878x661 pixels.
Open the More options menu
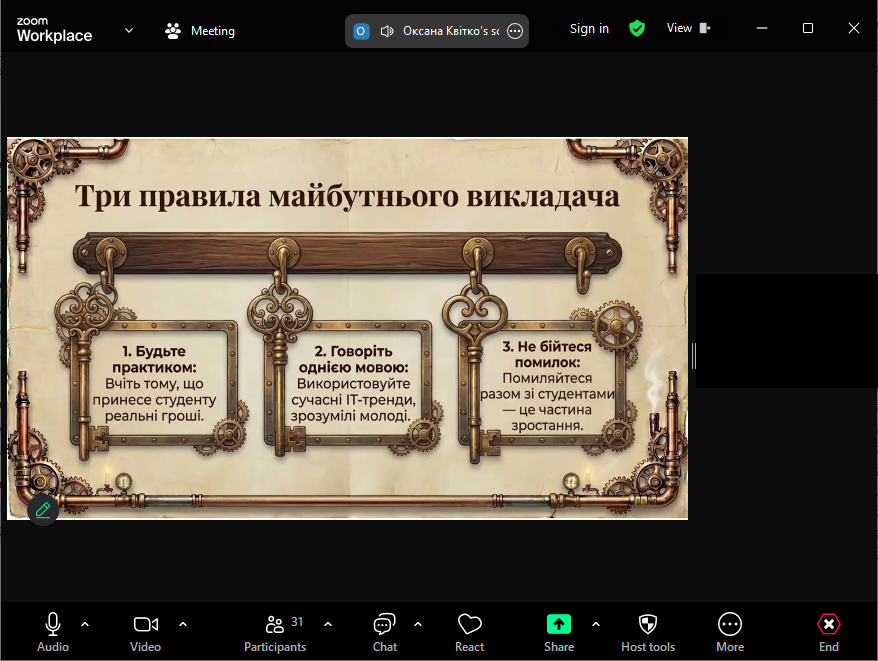point(730,631)
